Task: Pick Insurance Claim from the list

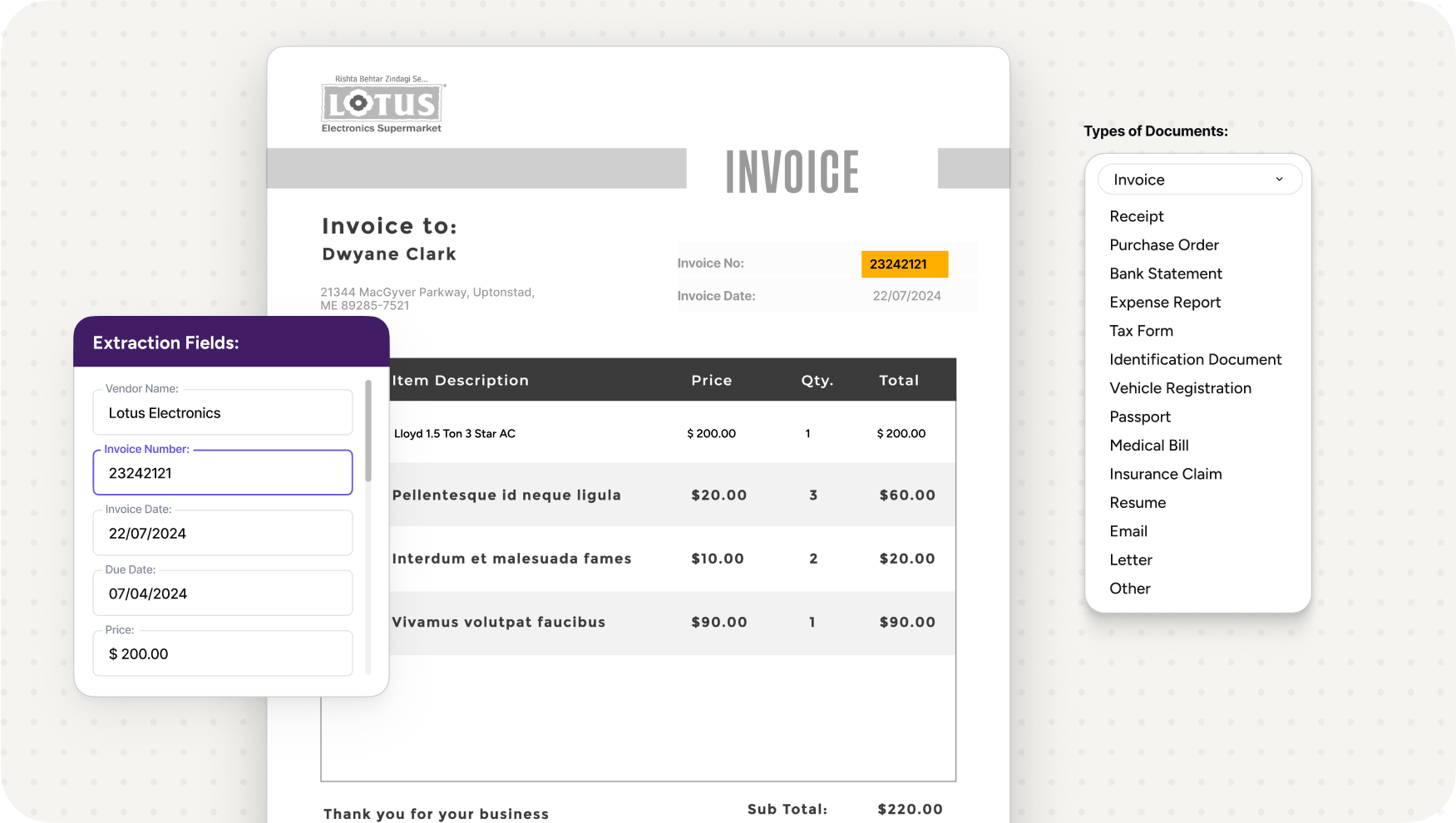Action: tap(1166, 475)
